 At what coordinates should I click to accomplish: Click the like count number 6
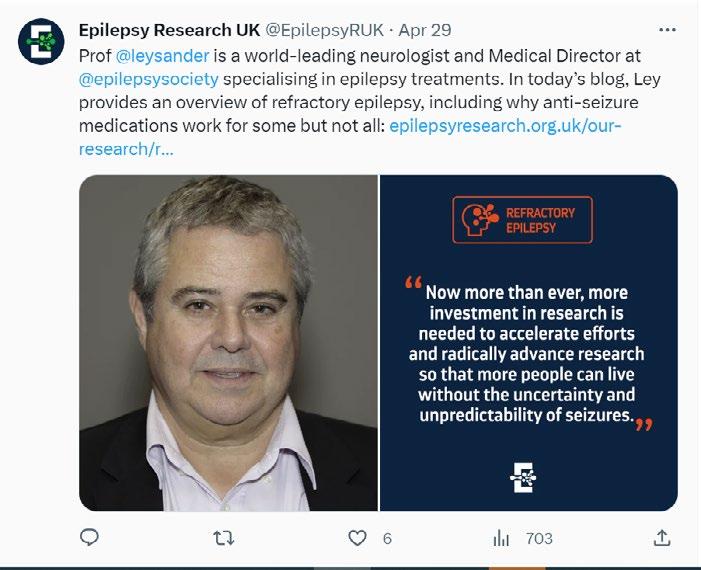pyautogui.click(x=387, y=538)
